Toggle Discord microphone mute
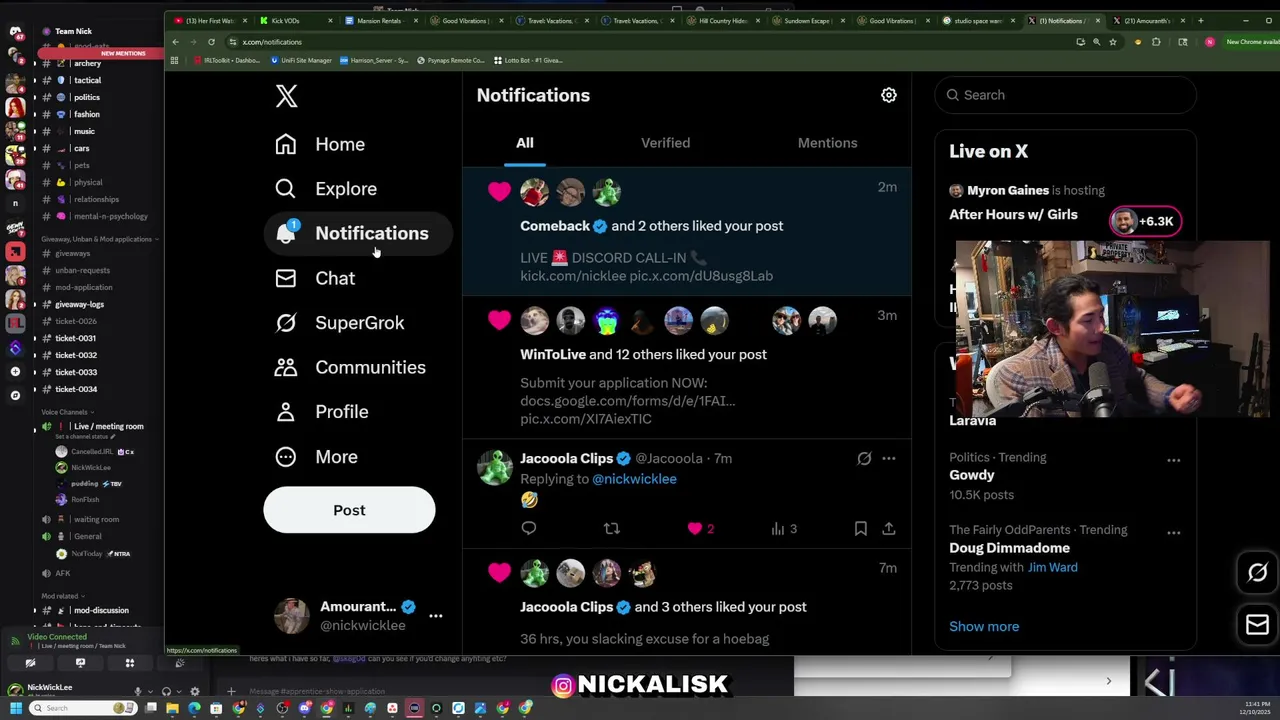 (x=138, y=691)
